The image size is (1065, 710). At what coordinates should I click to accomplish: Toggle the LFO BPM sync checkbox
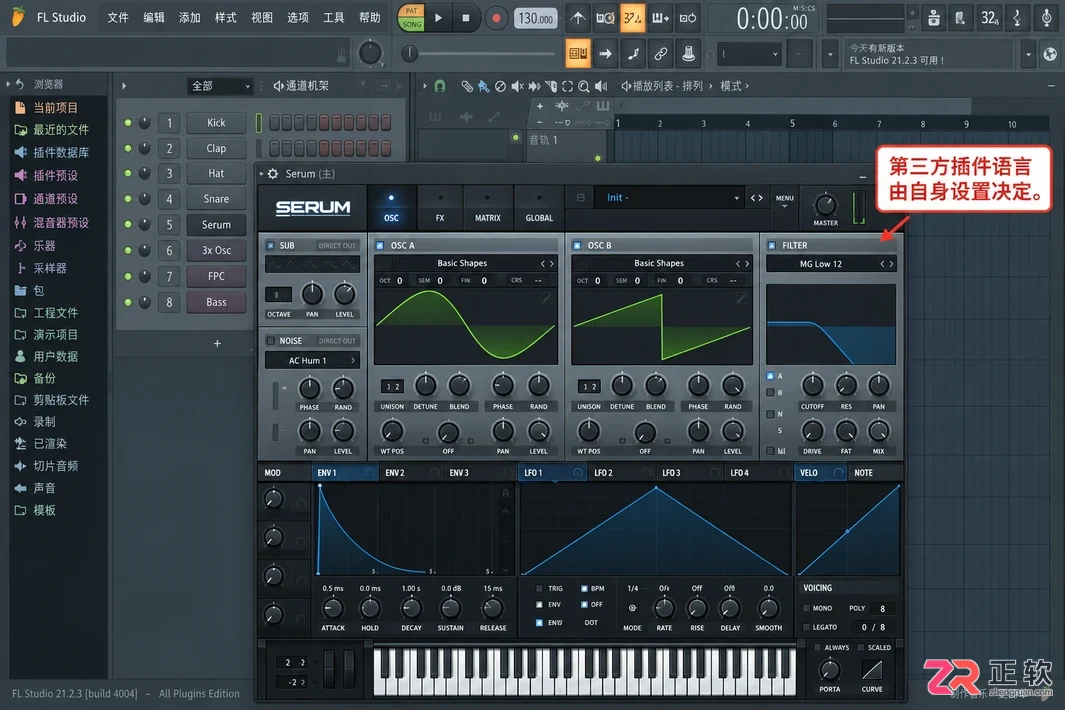[x=584, y=588]
